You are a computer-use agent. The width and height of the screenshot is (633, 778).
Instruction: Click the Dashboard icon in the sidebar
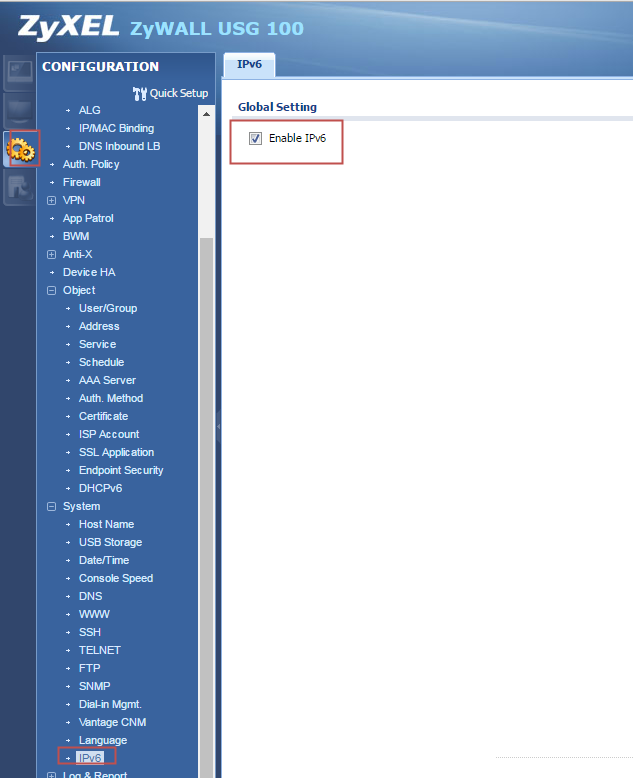coord(20,72)
